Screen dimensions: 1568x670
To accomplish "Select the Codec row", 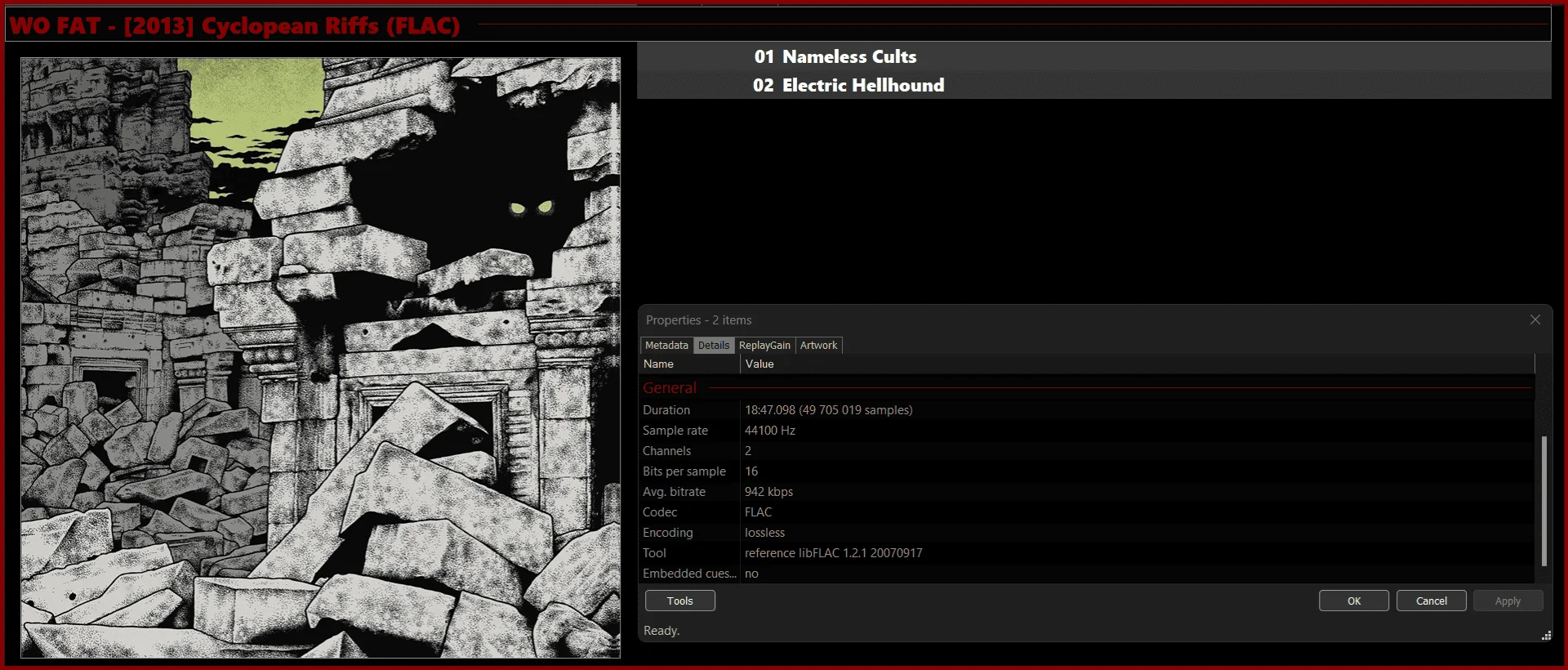I will coord(1088,512).
